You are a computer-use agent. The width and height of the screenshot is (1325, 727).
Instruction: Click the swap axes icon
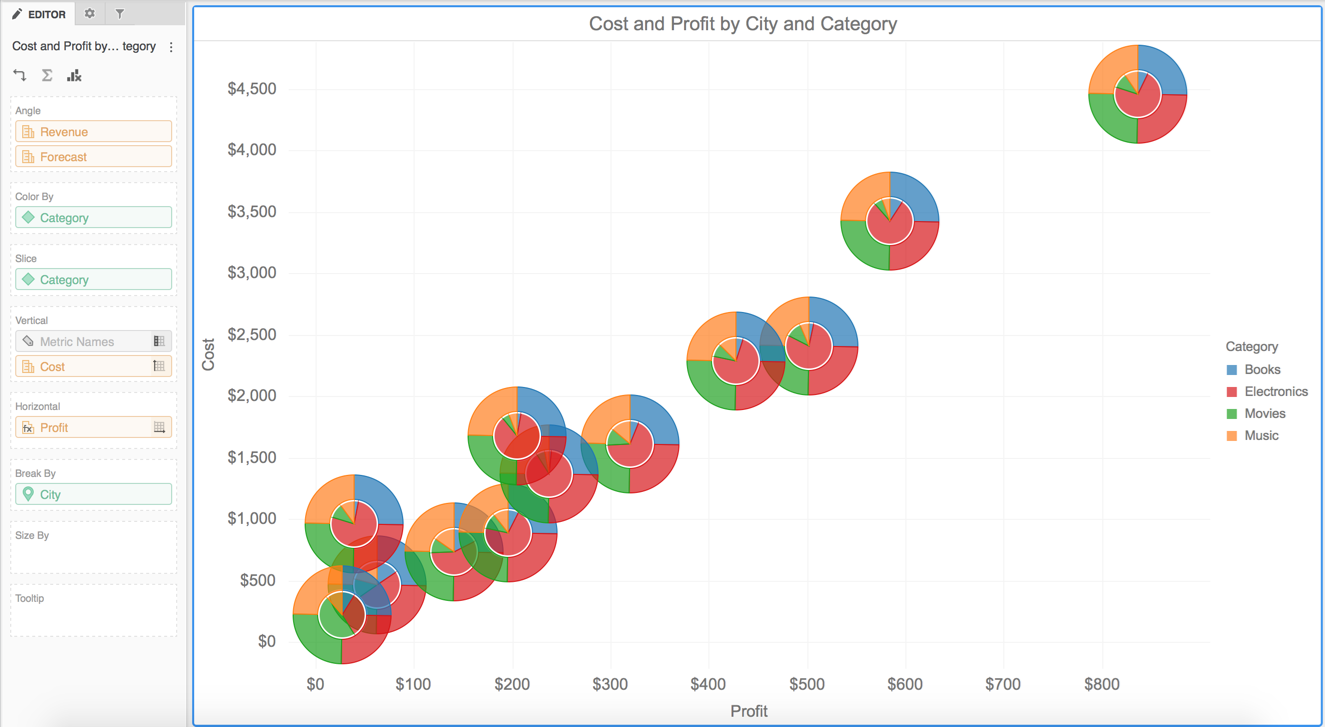tap(20, 76)
